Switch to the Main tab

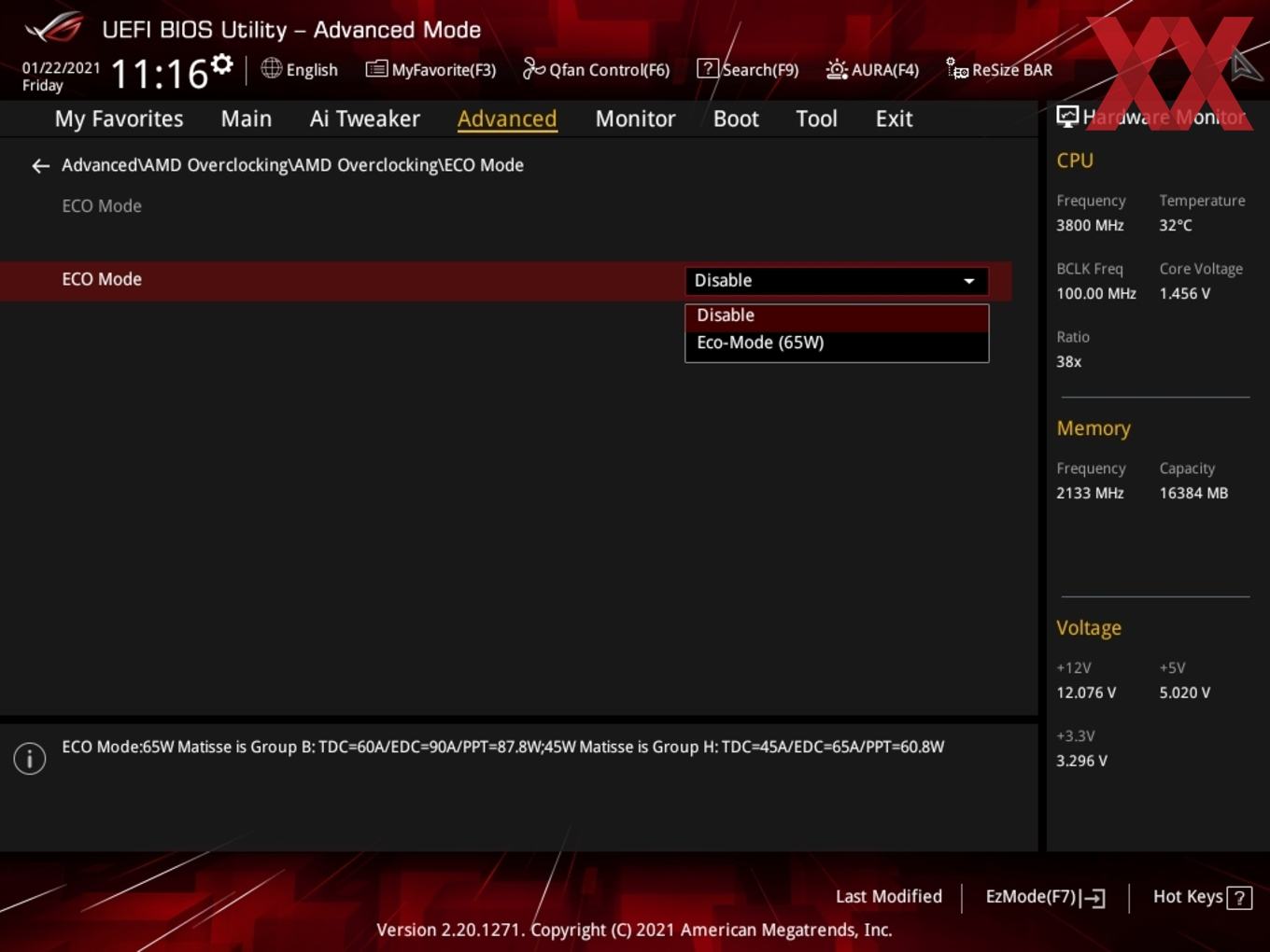click(247, 119)
